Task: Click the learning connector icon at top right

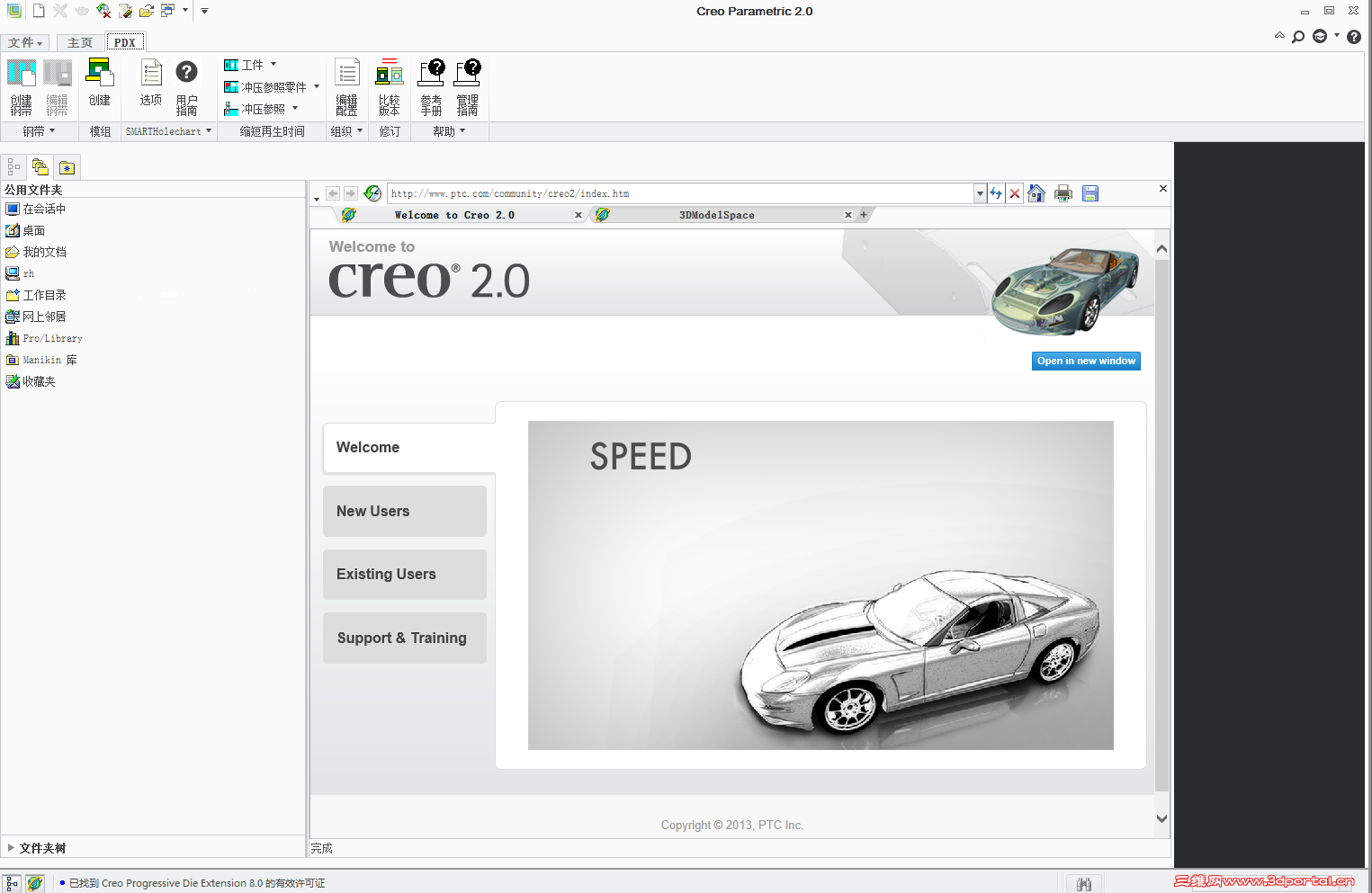Action: [x=1320, y=37]
